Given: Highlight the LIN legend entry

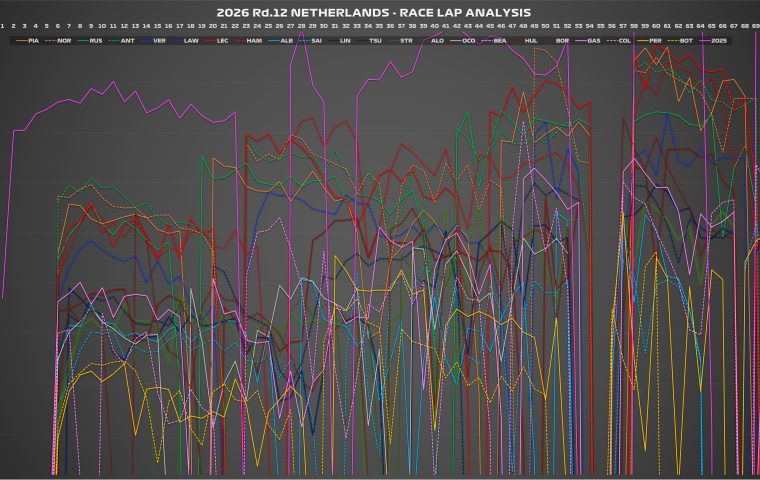Looking at the screenshot, I should [339, 41].
